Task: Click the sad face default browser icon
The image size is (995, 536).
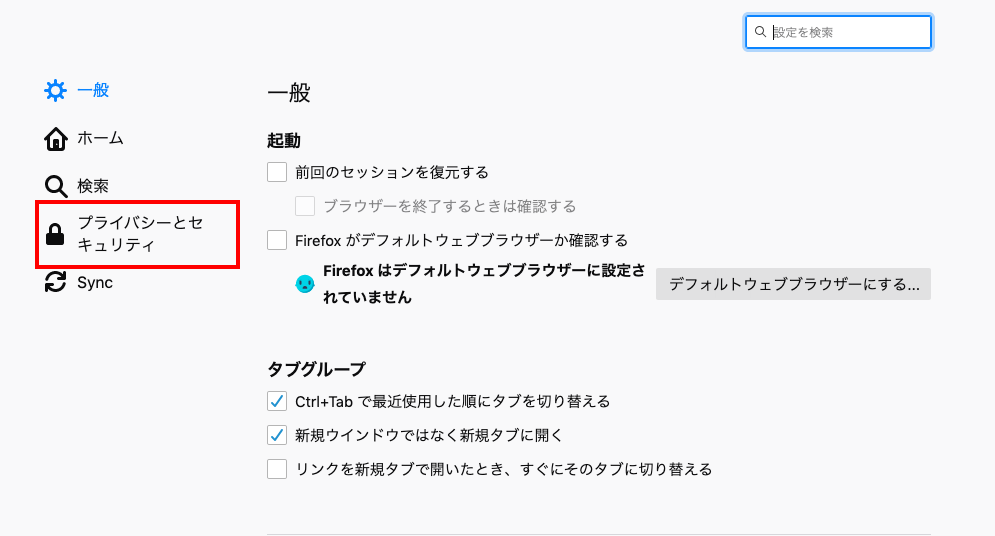Action: [x=305, y=284]
